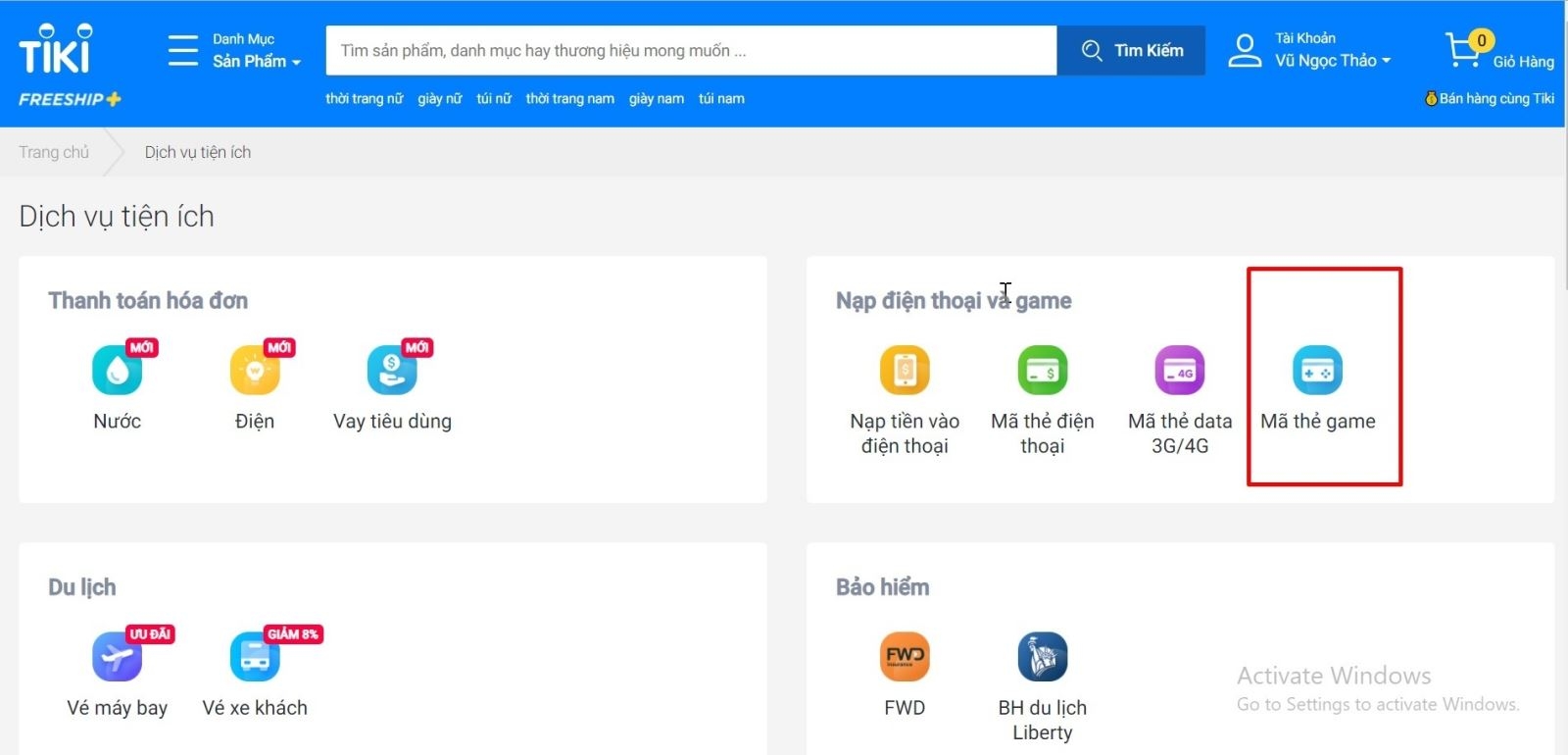
Task: Click the magnifier icon in search button
Action: (x=1092, y=50)
